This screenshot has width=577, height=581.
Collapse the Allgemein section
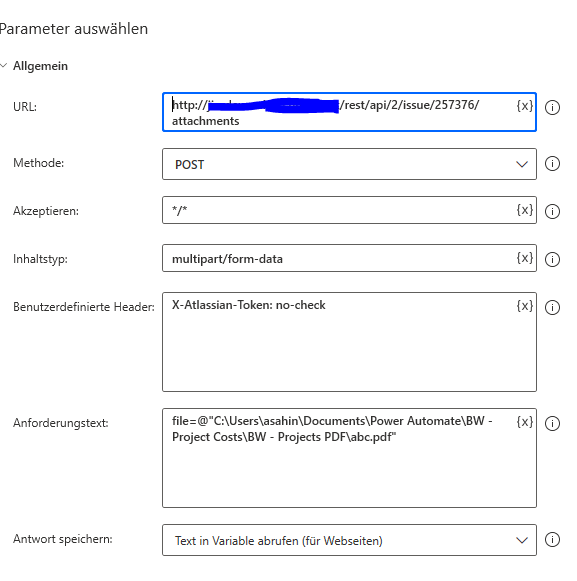pyautogui.click(x=4, y=66)
